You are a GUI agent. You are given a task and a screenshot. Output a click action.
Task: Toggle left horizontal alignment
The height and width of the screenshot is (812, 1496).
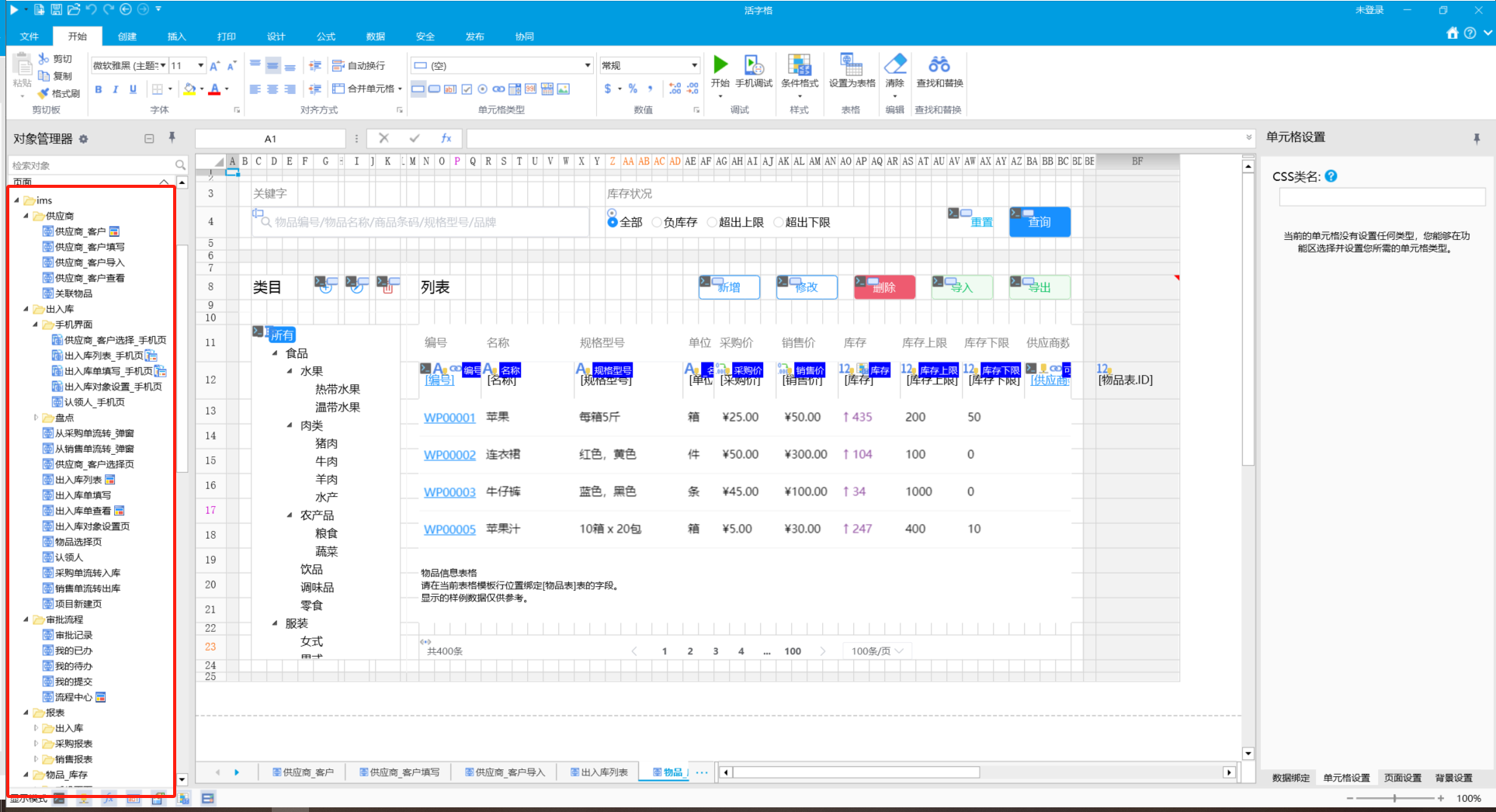click(x=255, y=89)
